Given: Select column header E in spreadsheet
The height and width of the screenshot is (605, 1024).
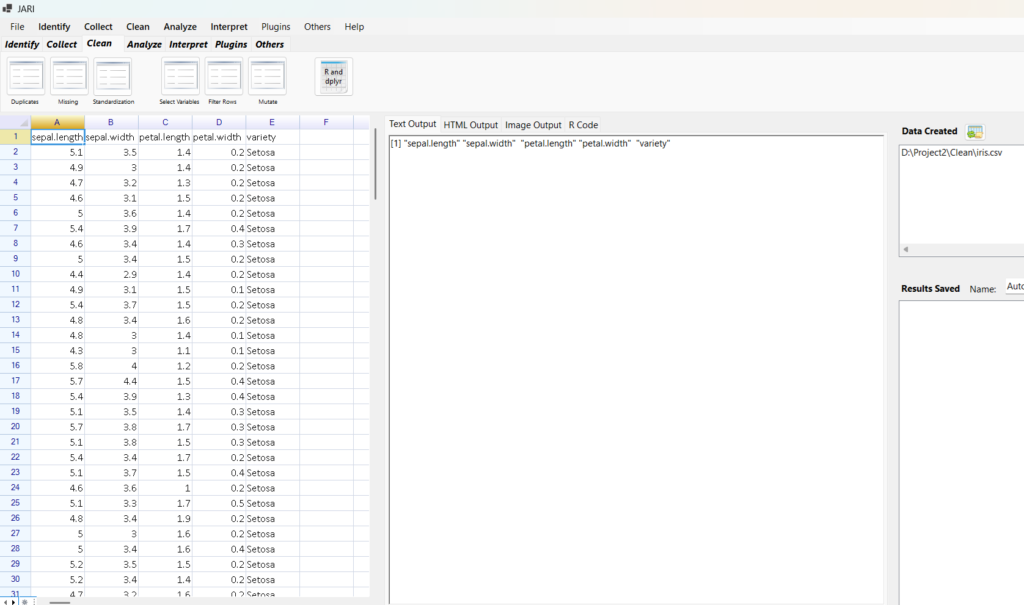Looking at the screenshot, I should 272,122.
